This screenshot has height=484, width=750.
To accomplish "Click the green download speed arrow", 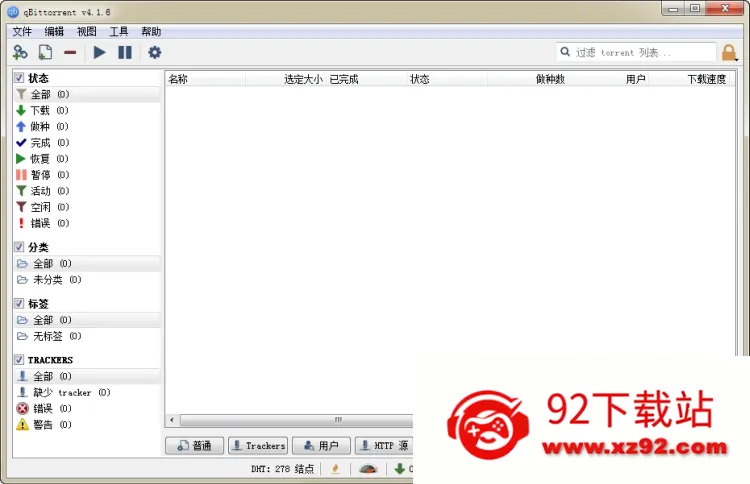I will pyautogui.click(x=400, y=469).
